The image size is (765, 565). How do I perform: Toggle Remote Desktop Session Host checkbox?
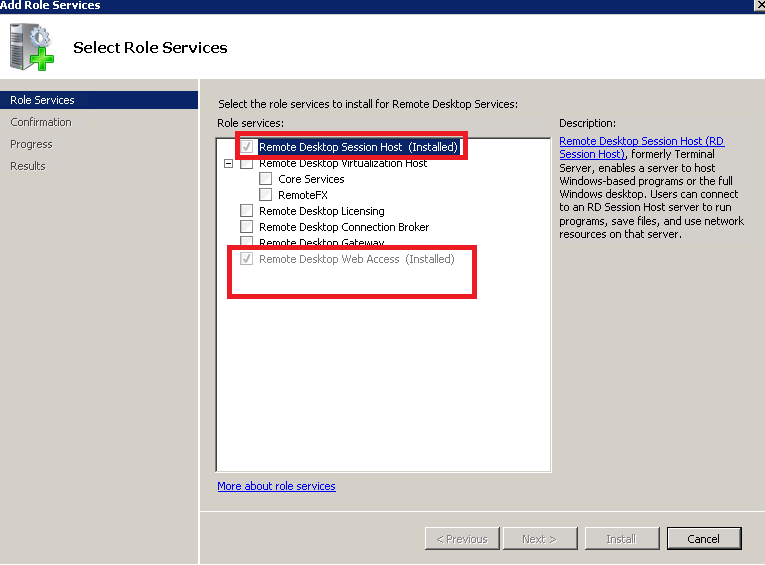(247, 146)
